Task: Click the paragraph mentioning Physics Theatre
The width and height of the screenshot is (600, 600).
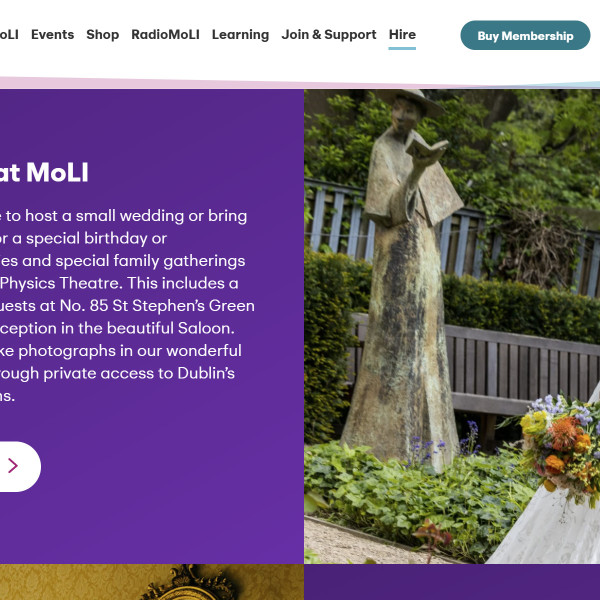Action: [x=127, y=306]
